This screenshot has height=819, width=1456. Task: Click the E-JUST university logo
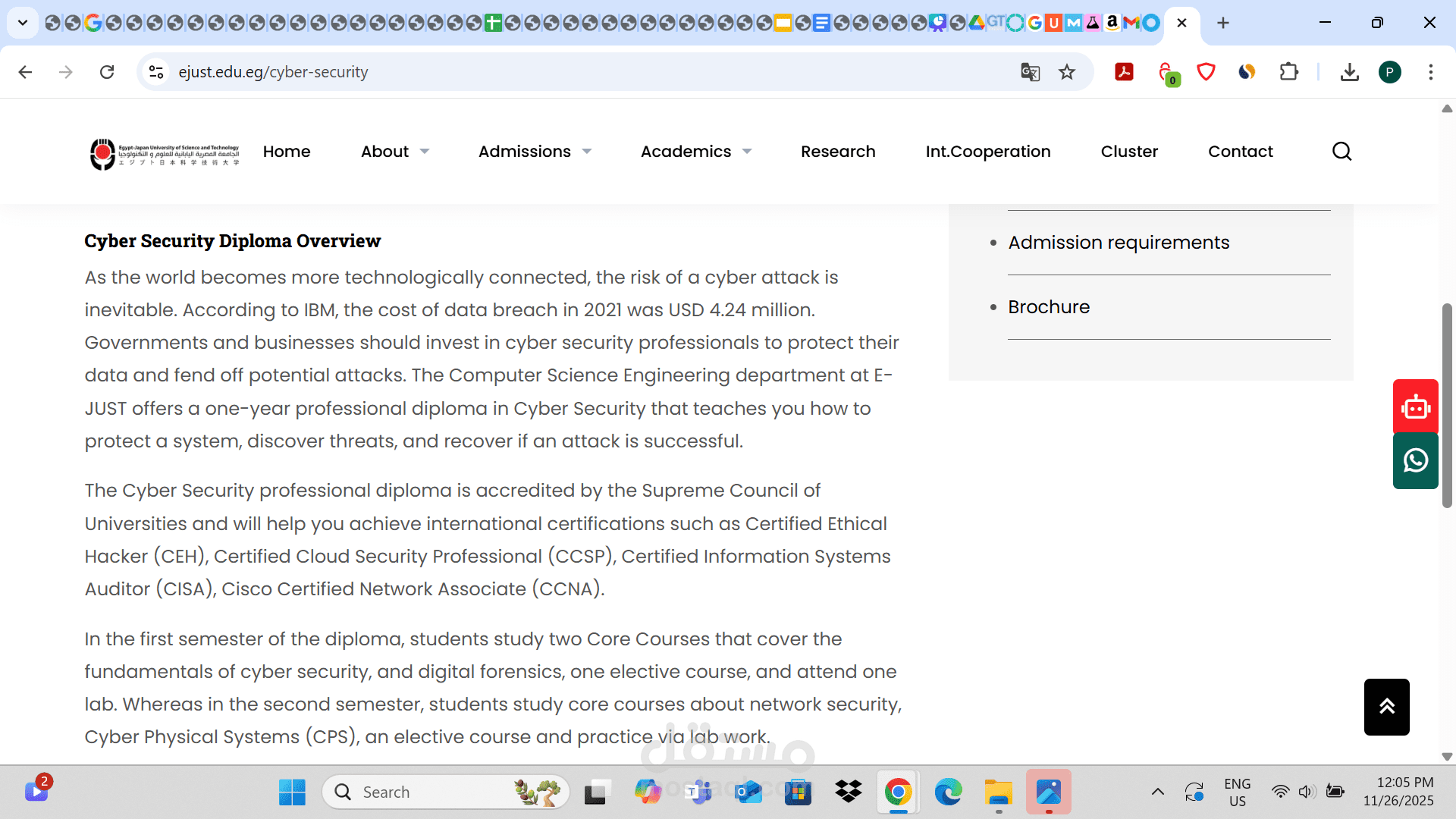165,154
